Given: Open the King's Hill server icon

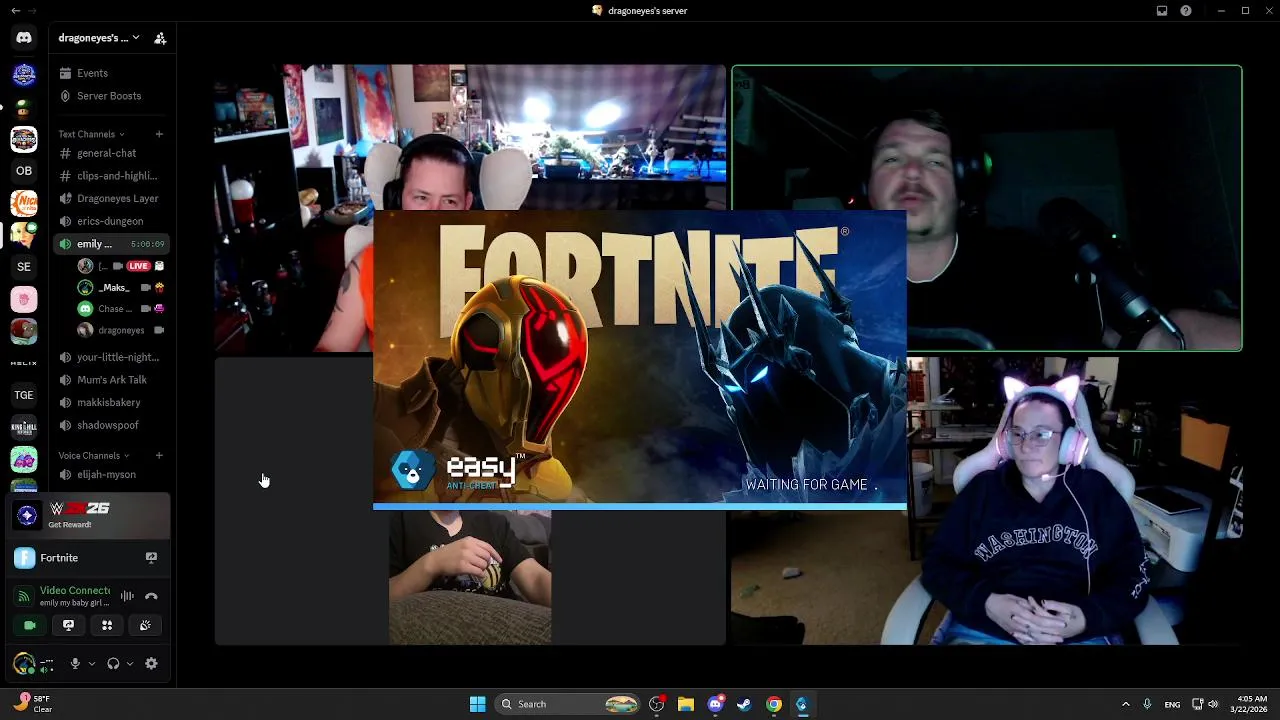Looking at the screenshot, I should (24, 427).
